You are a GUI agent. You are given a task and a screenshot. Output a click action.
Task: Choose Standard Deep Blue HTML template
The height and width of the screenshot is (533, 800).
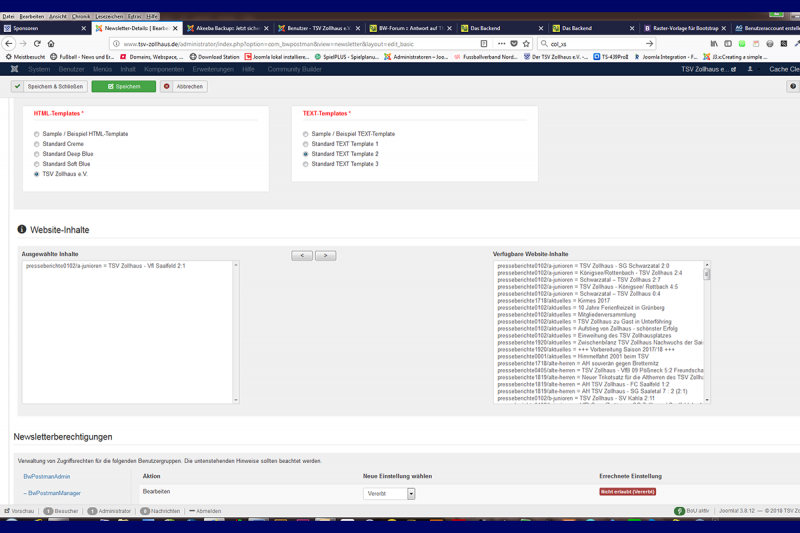[37, 154]
